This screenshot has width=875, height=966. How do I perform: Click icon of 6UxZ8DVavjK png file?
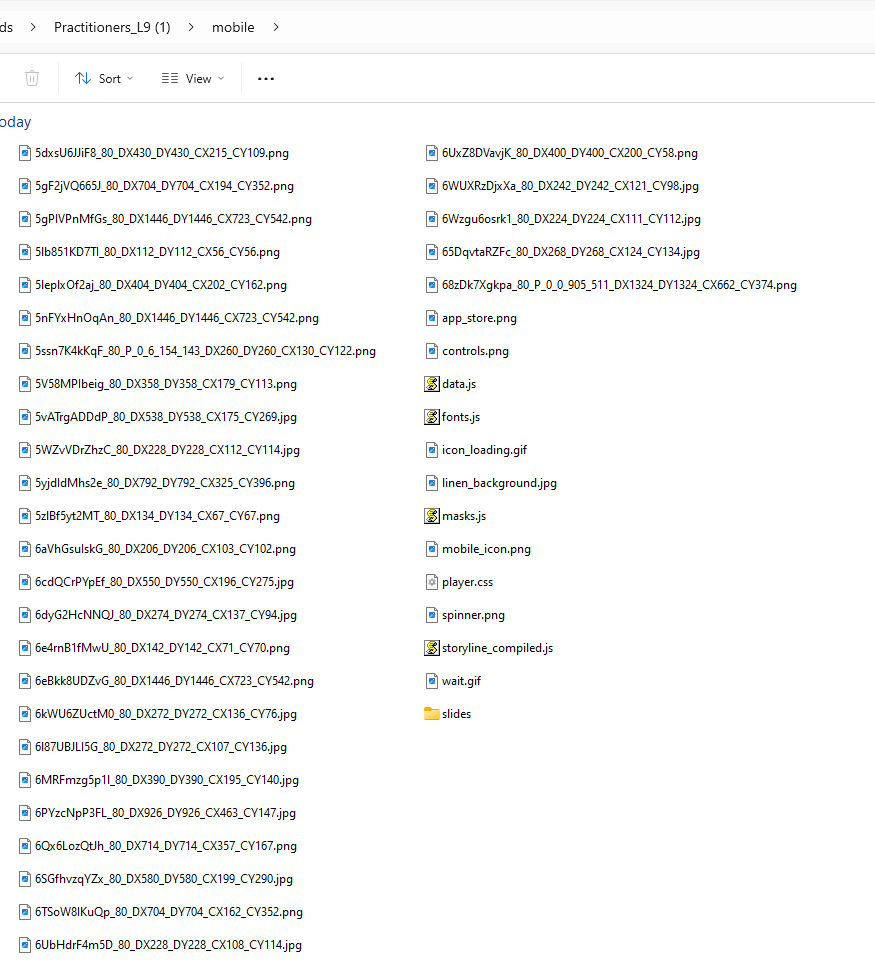(x=432, y=153)
